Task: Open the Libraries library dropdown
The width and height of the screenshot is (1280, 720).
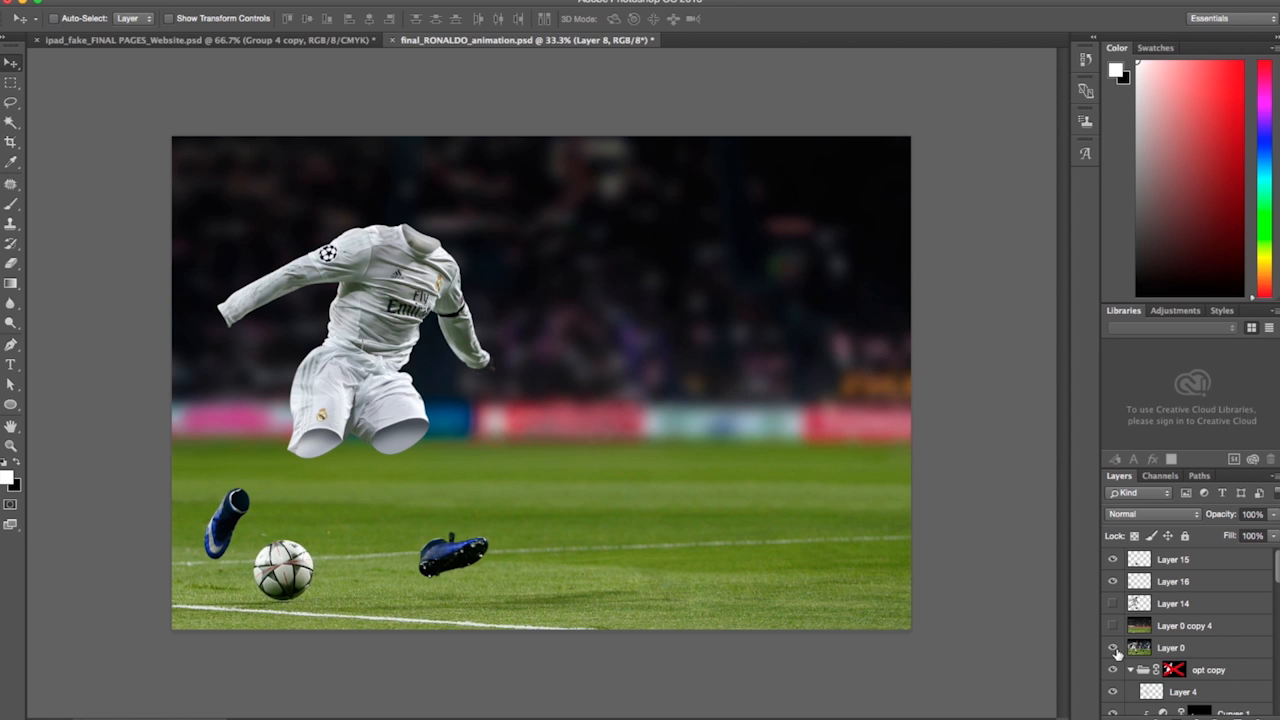Action: [x=1173, y=328]
